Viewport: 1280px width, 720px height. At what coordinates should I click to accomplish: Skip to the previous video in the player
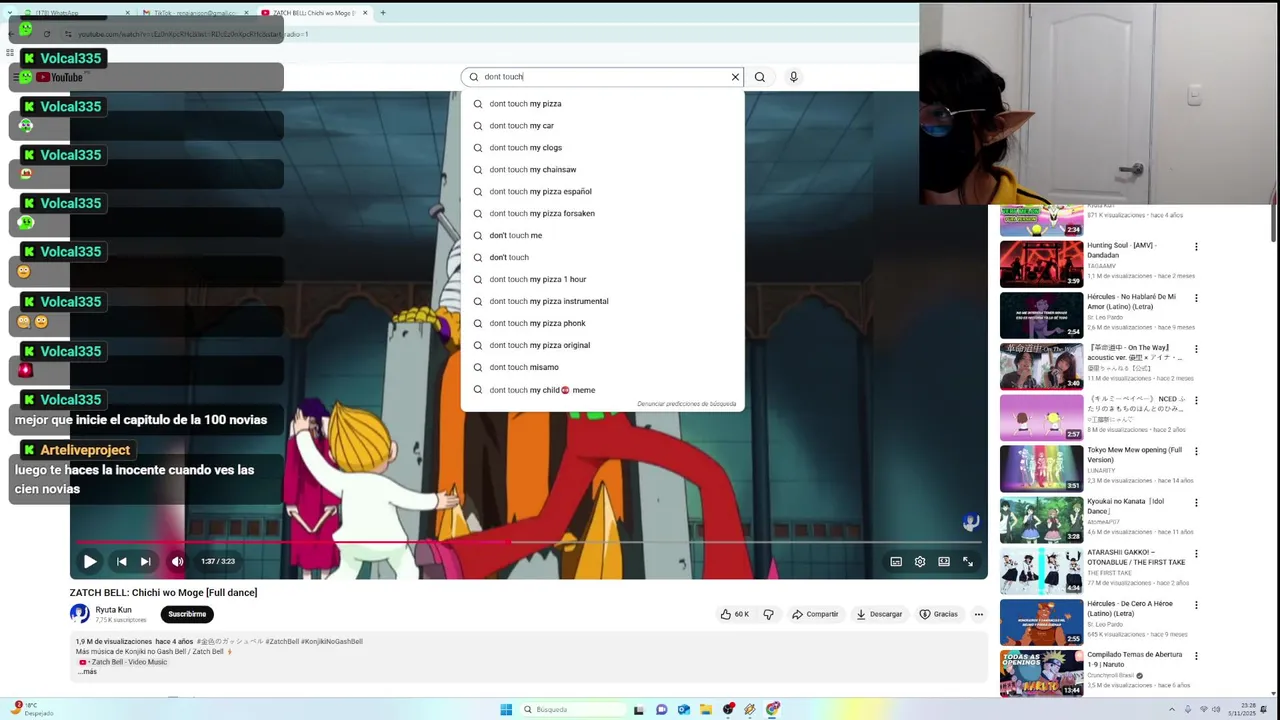pyautogui.click(x=122, y=561)
